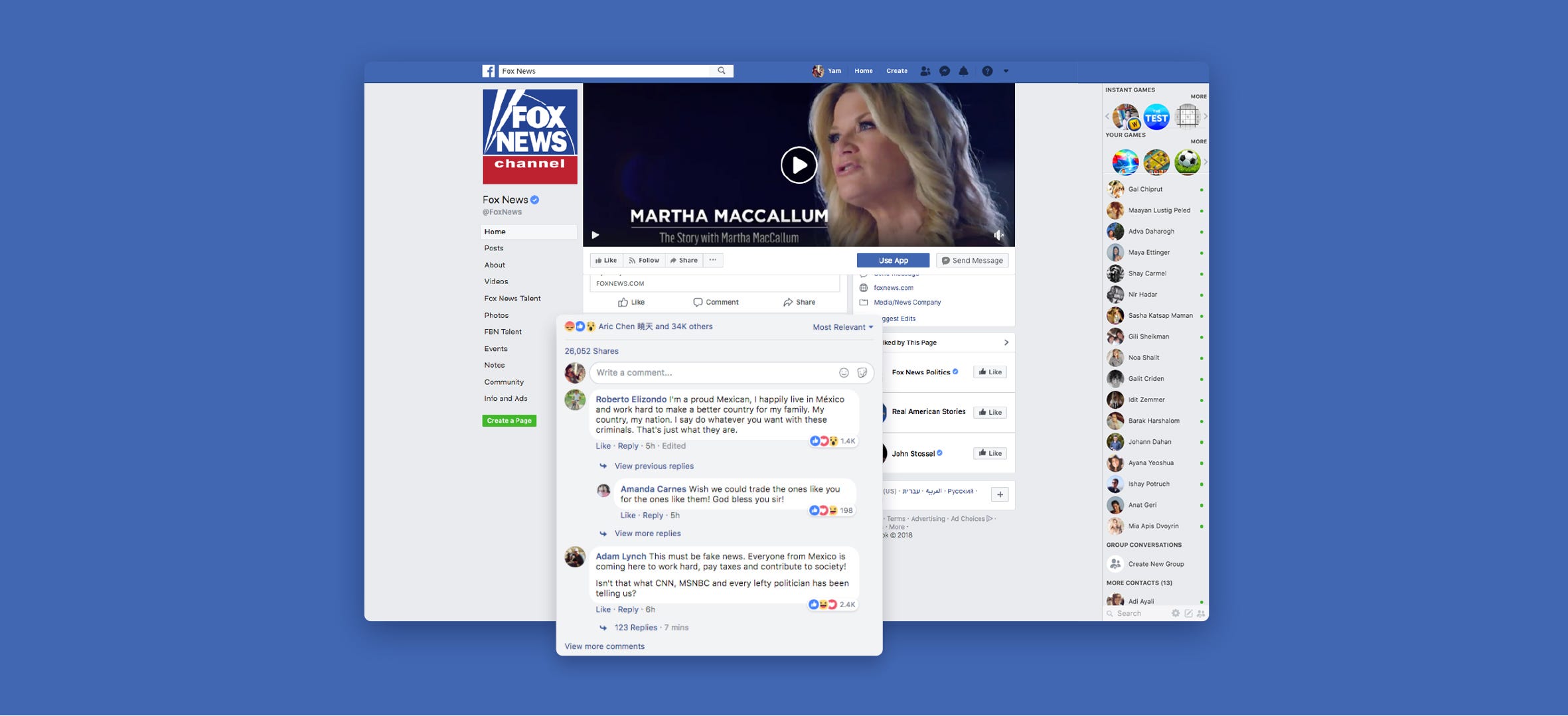Click the new message compose icon in chat
This screenshot has width=1568, height=716.
[x=1188, y=614]
